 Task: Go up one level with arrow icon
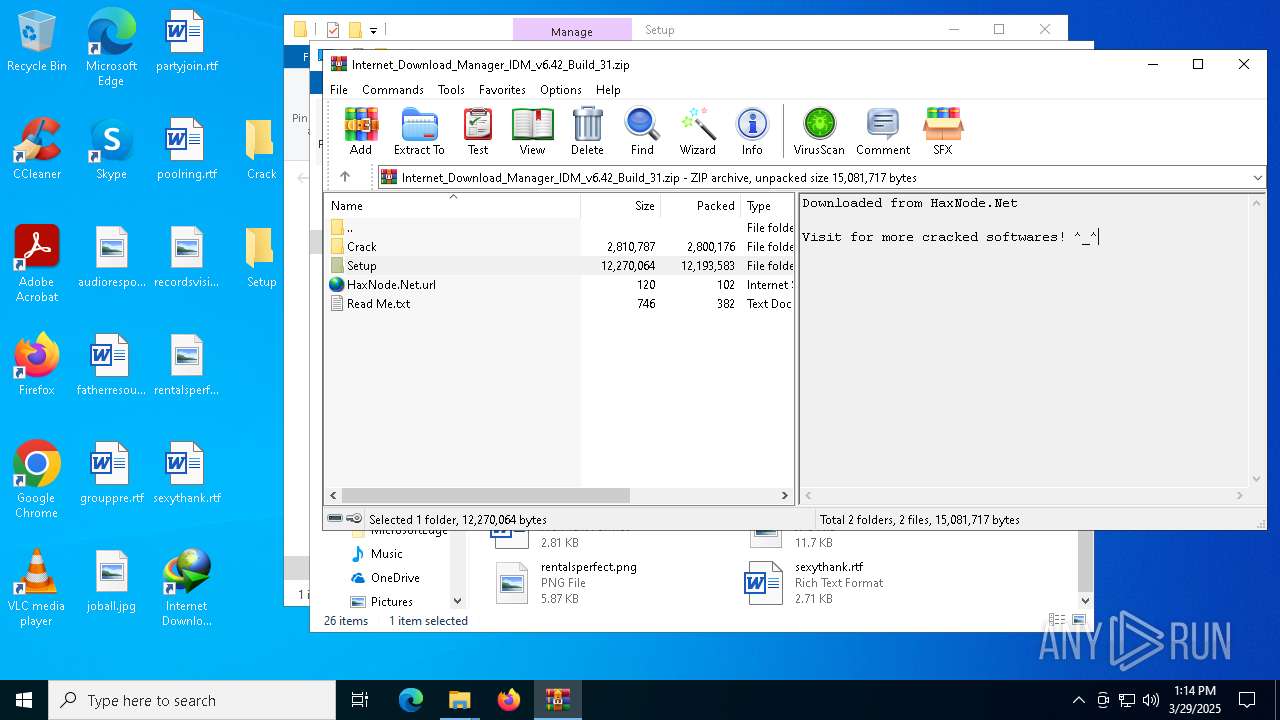345,177
